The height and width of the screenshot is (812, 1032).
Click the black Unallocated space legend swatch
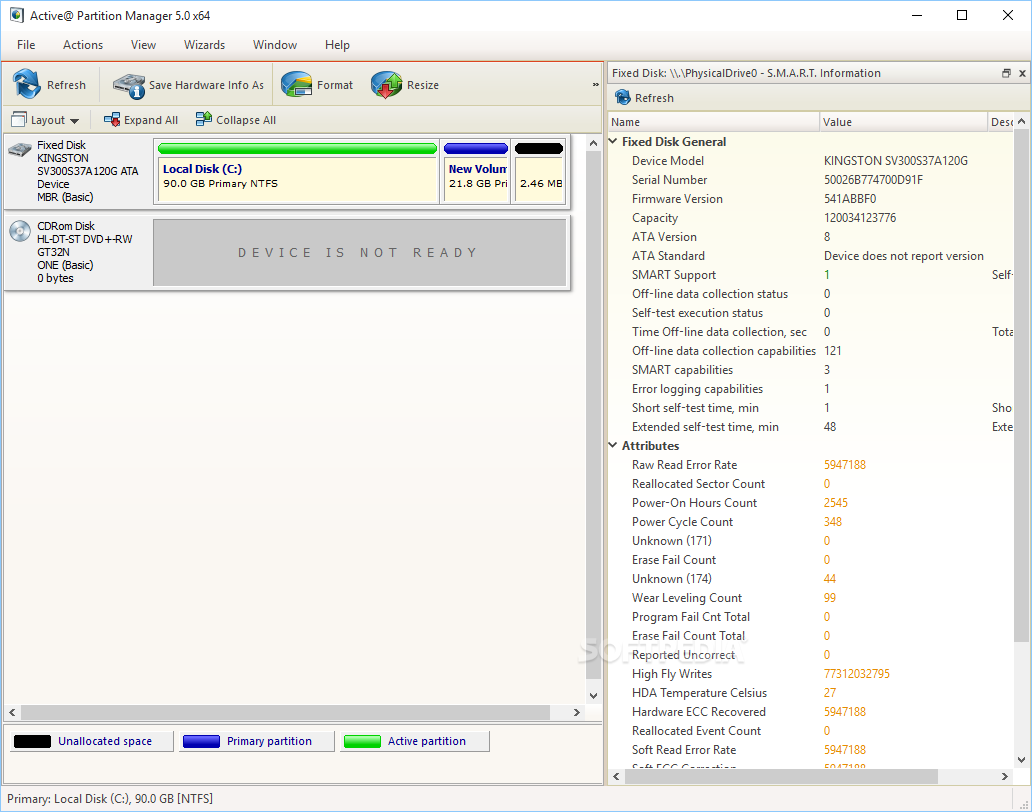point(32,742)
